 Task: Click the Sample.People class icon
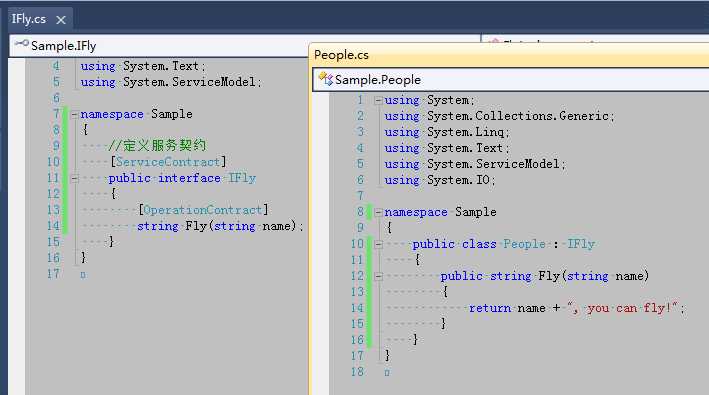[x=326, y=79]
